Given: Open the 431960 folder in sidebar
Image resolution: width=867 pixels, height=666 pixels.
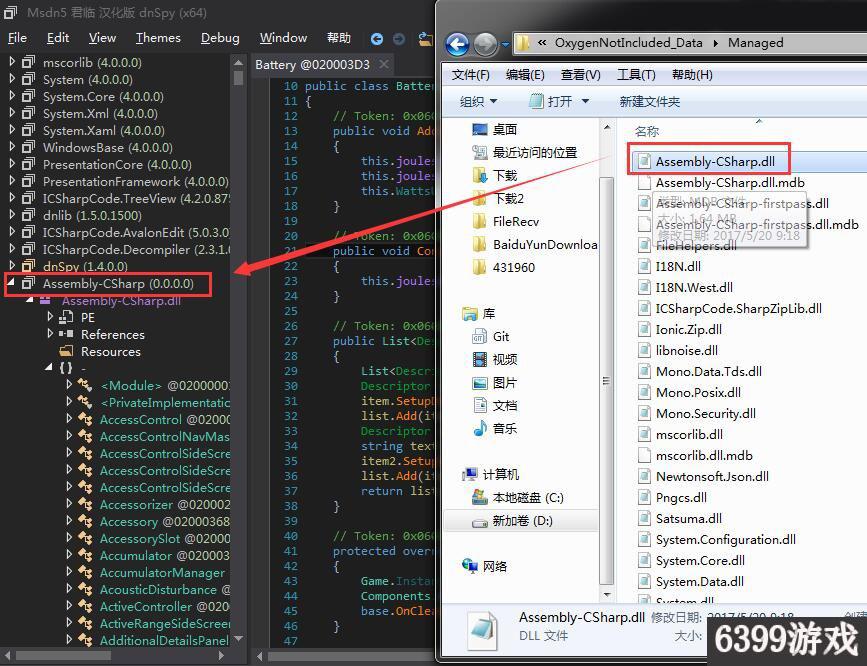Looking at the screenshot, I should click(x=504, y=267).
